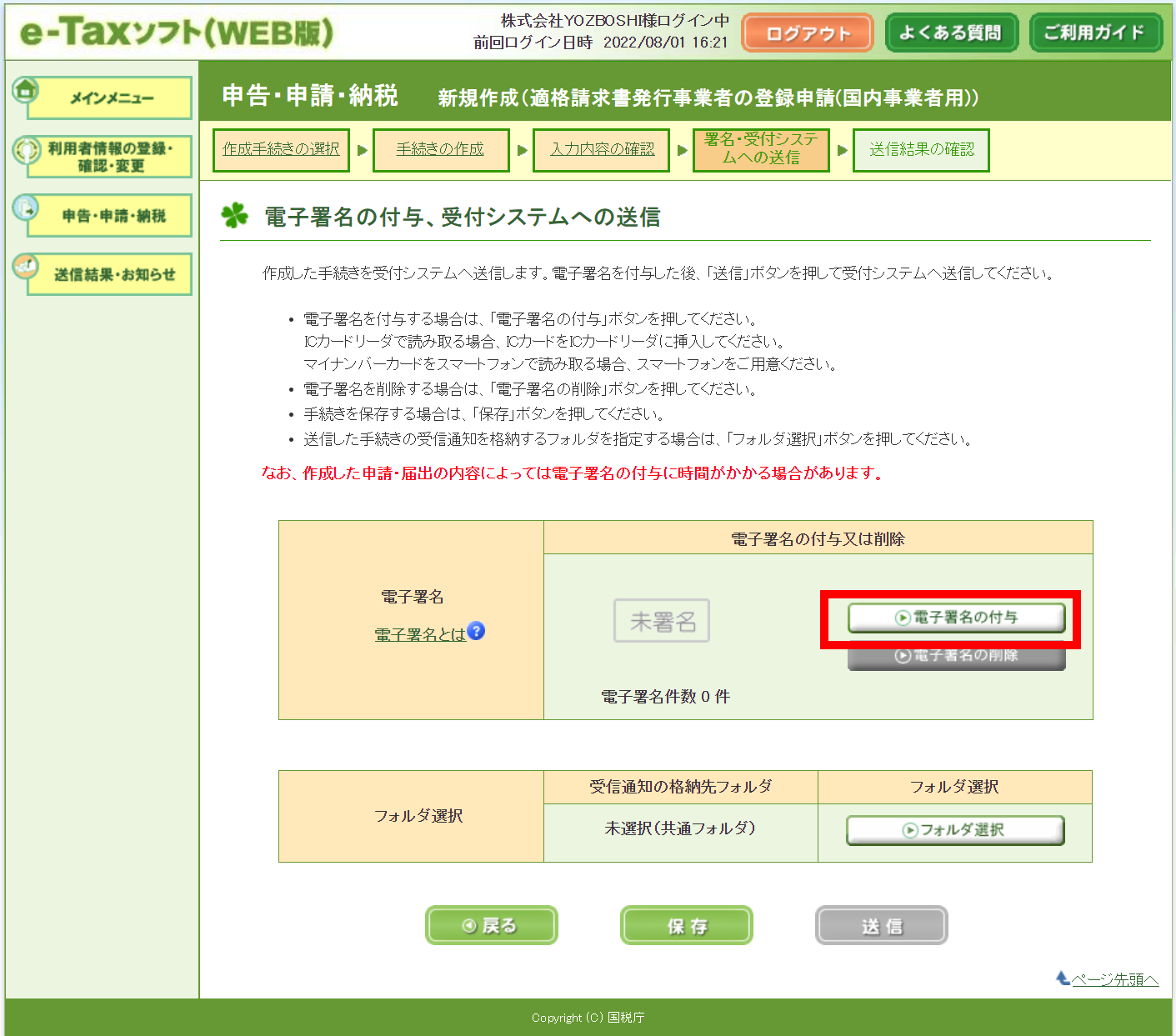Click the 保存 button

coord(686,925)
